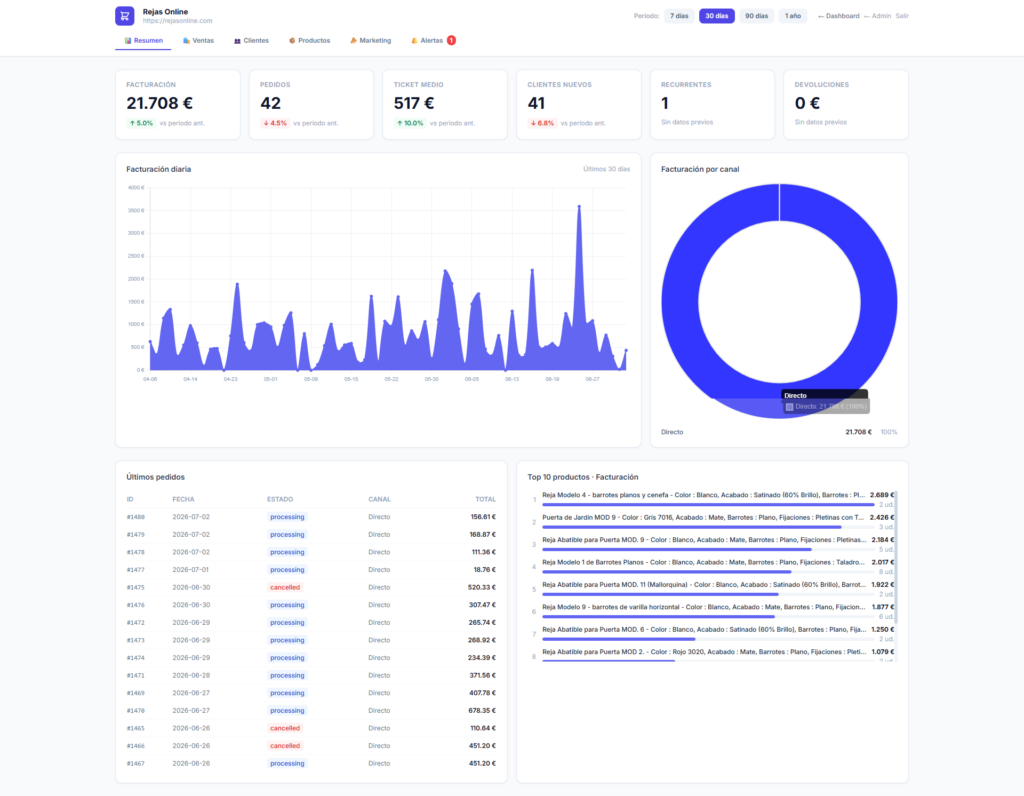
Task: Go back to Dashboard link
Action: pyautogui.click(x=839, y=16)
